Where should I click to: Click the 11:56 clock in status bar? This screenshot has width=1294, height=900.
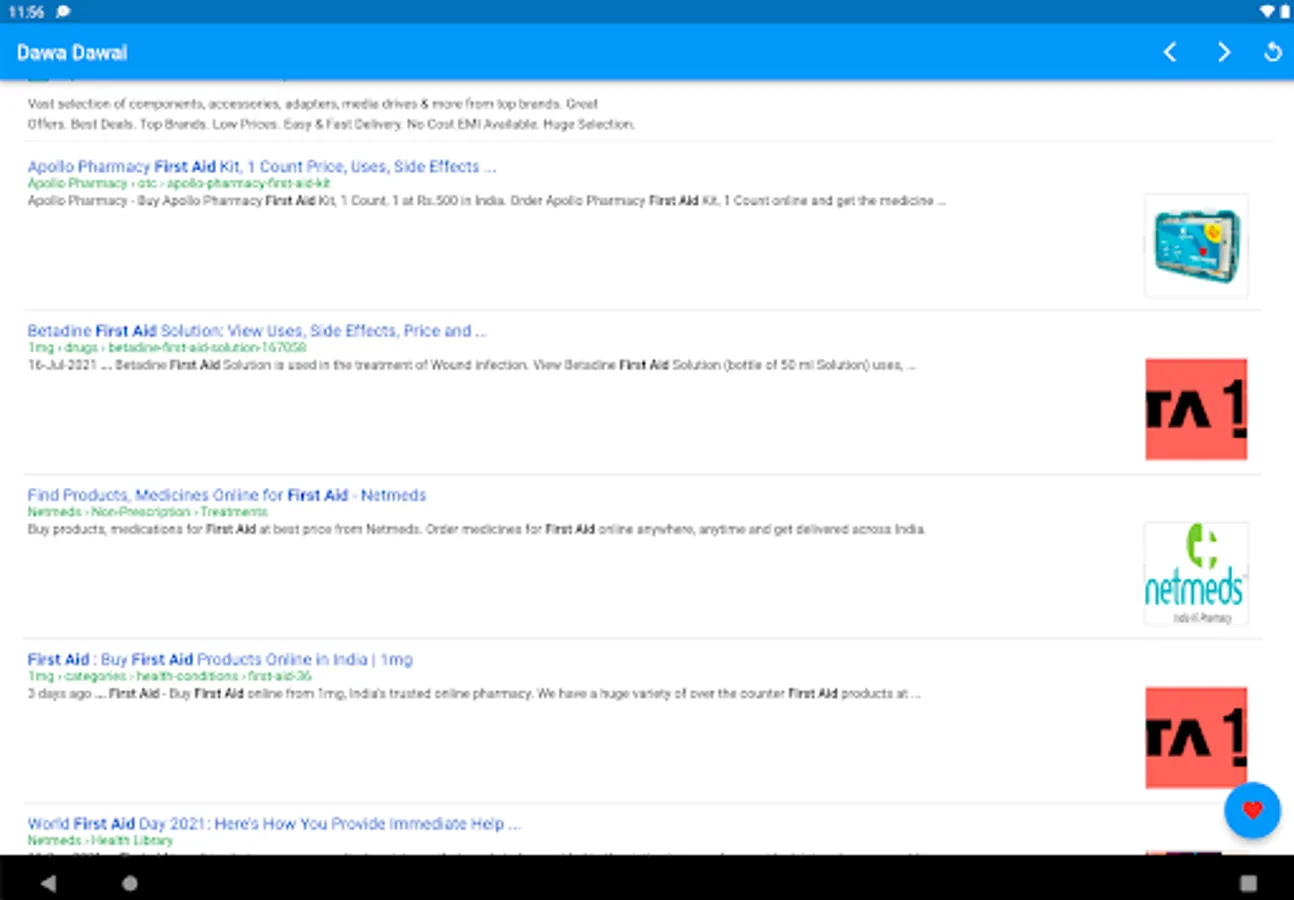(x=26, y=11)
